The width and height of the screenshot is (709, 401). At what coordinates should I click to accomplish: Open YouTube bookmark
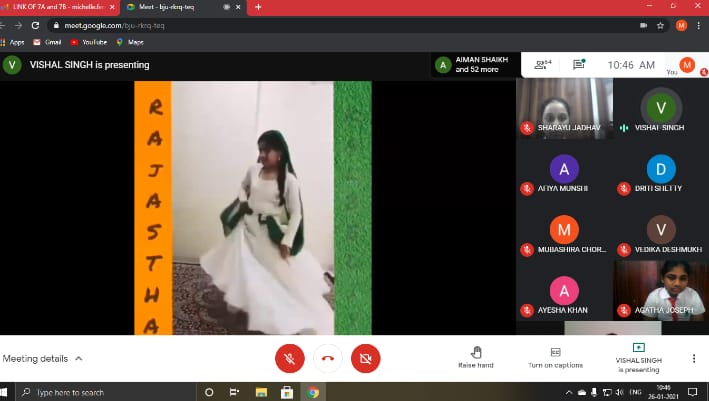tap(89, 42)
